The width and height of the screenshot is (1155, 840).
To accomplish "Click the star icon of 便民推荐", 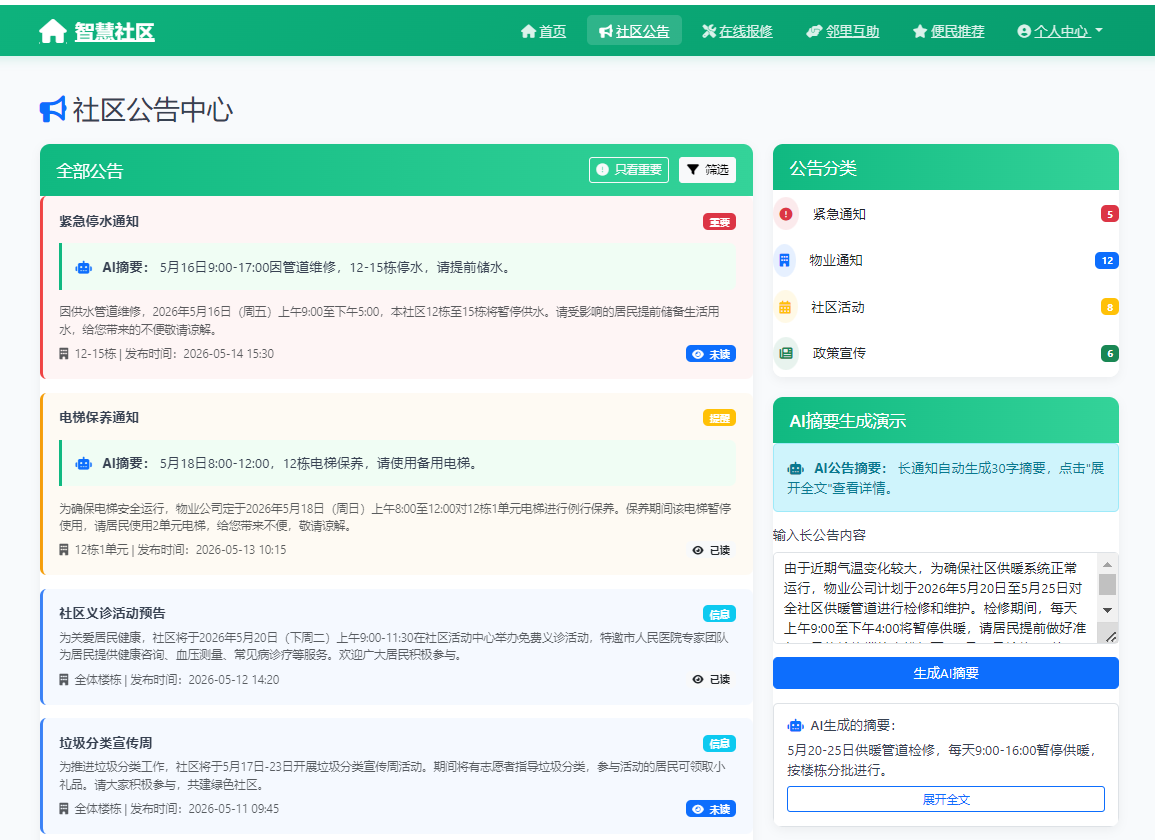I will (919, 31).
